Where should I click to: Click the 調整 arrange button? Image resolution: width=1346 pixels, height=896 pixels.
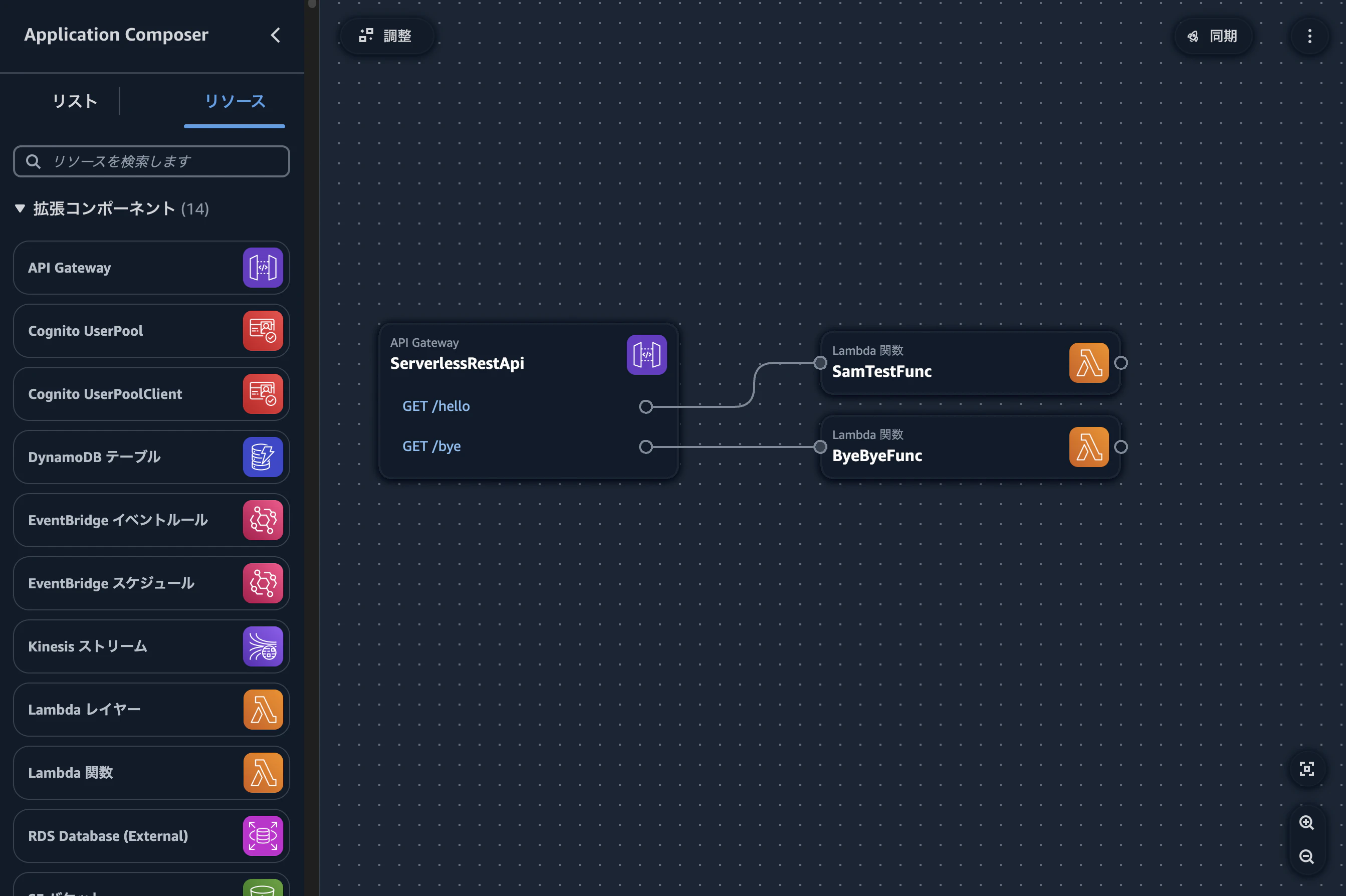point(386,36)
